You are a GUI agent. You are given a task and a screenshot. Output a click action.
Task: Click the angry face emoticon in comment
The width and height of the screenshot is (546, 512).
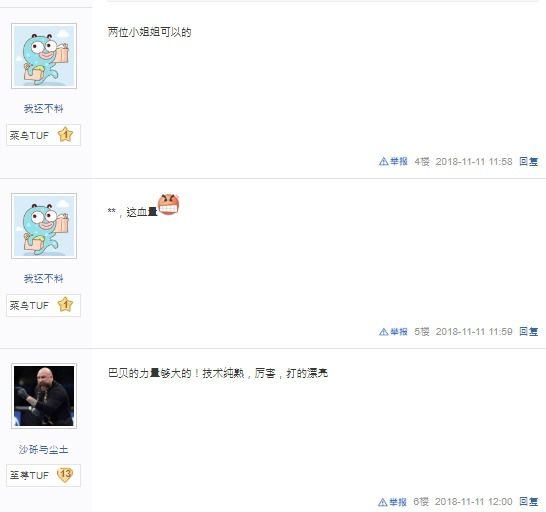(x=169, y=204)
